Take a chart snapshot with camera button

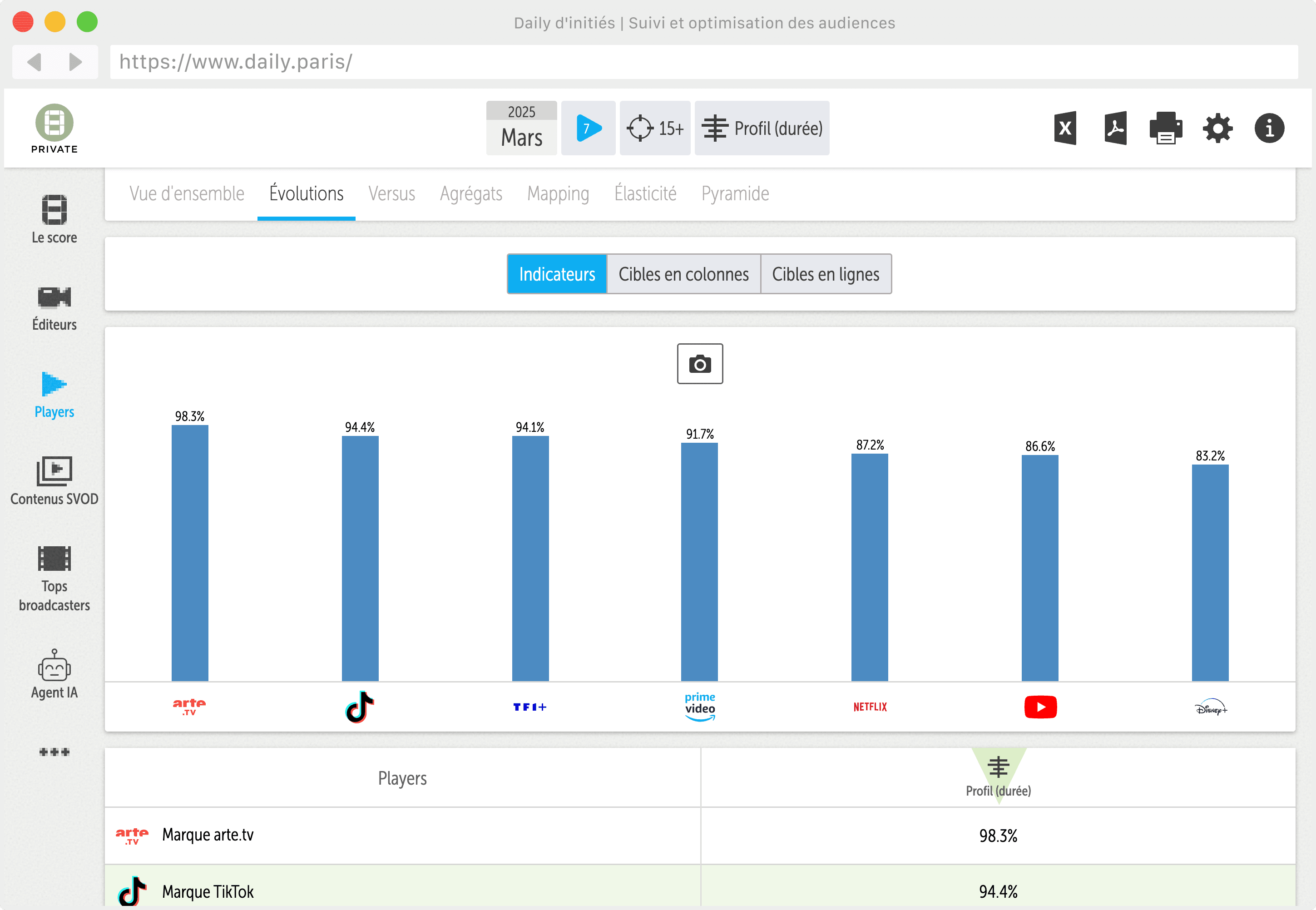700,364
